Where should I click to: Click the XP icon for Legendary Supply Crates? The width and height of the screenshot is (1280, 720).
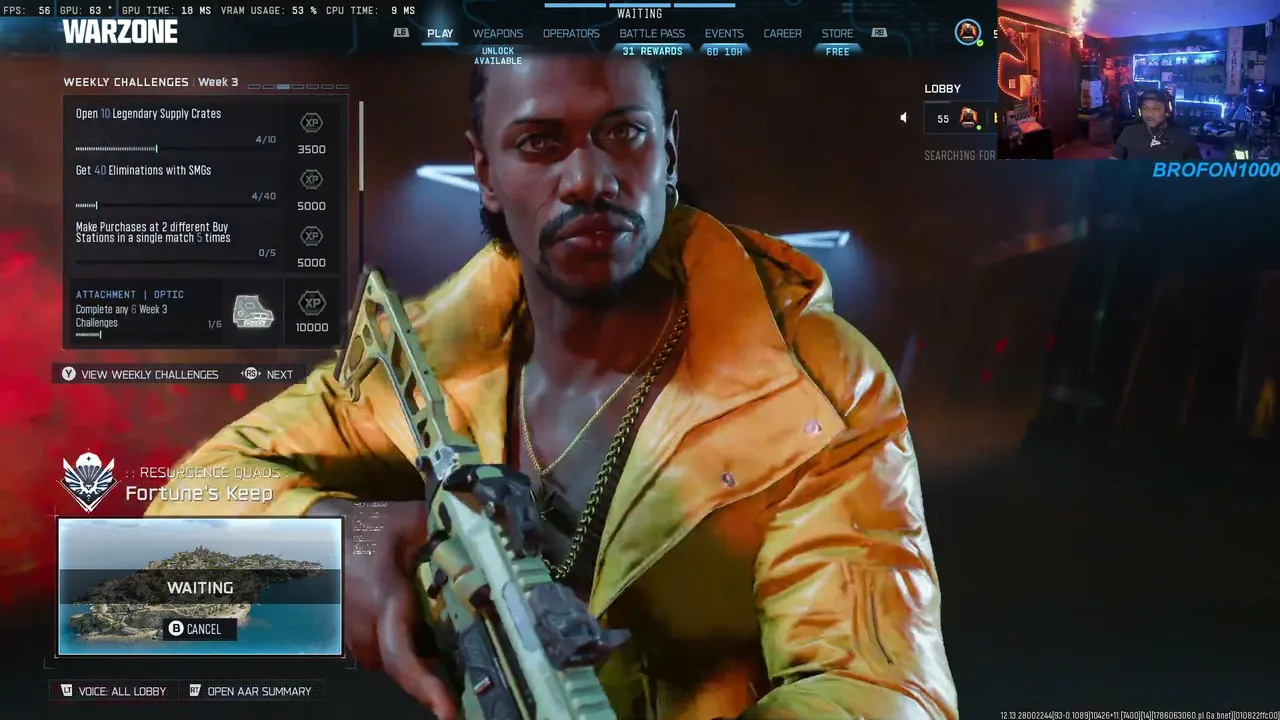click(311, 123)
